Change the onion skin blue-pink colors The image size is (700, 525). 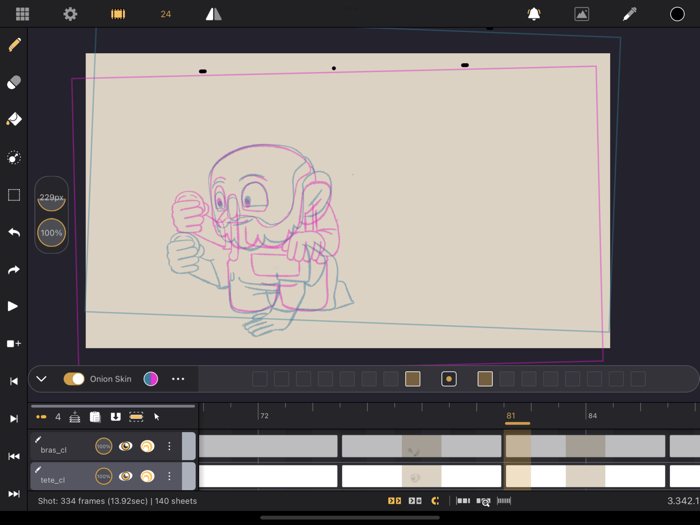pos(151,379)
